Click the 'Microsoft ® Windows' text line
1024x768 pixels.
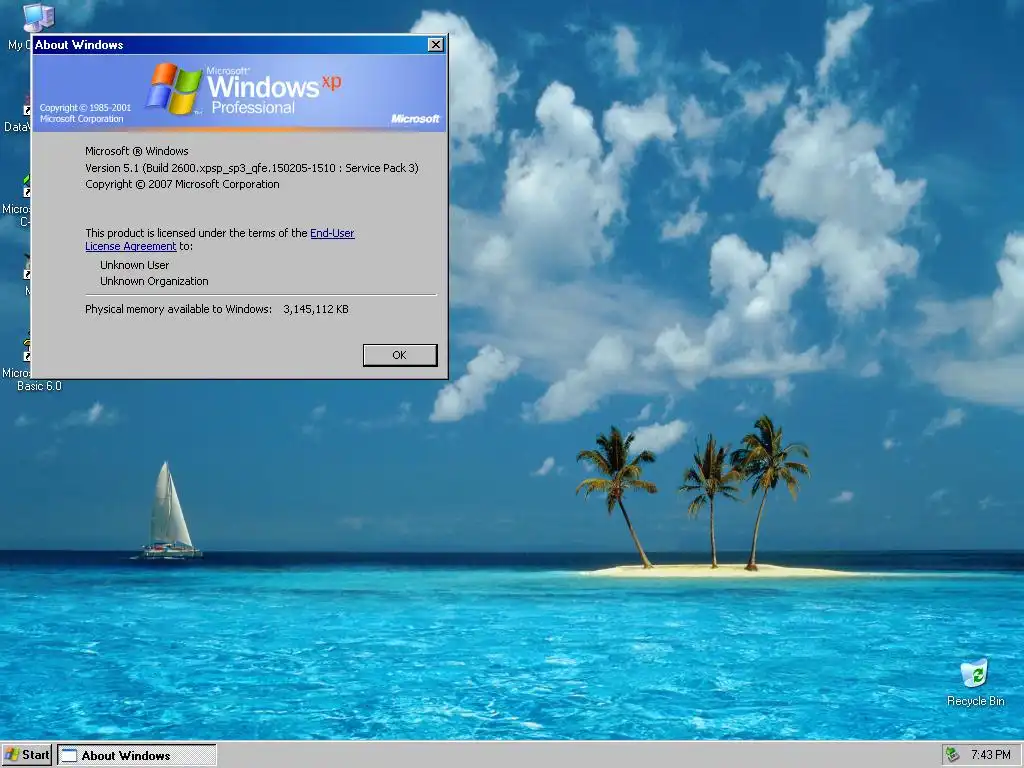tap(136, 152)
